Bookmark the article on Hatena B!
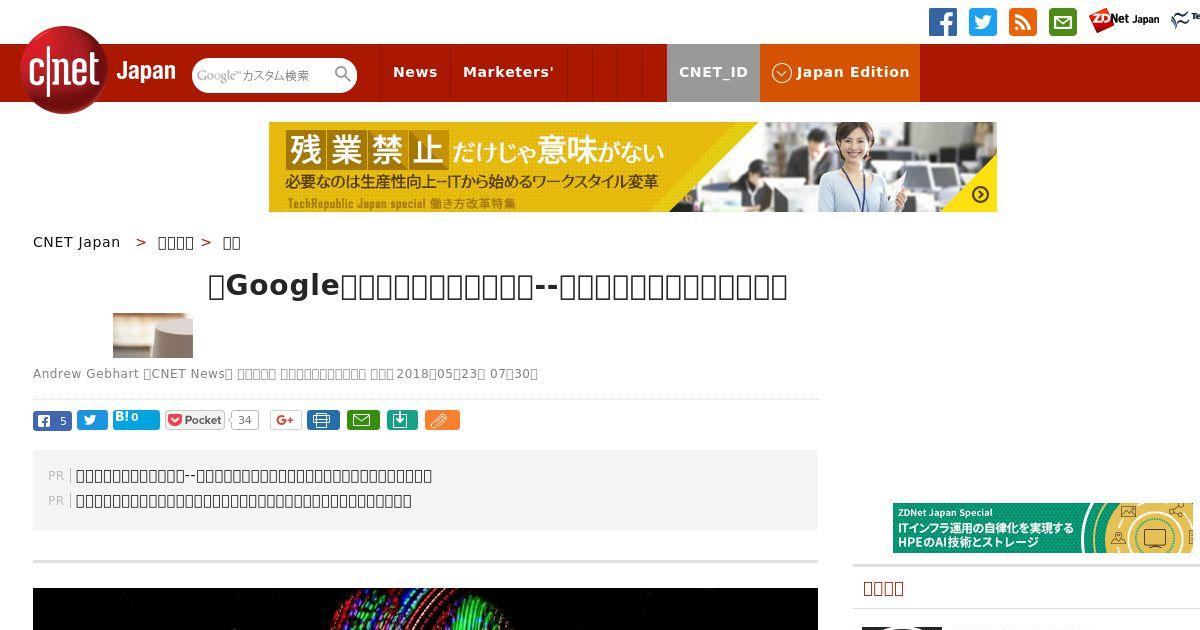This screenshot has height=630, width=1200. 136,419
